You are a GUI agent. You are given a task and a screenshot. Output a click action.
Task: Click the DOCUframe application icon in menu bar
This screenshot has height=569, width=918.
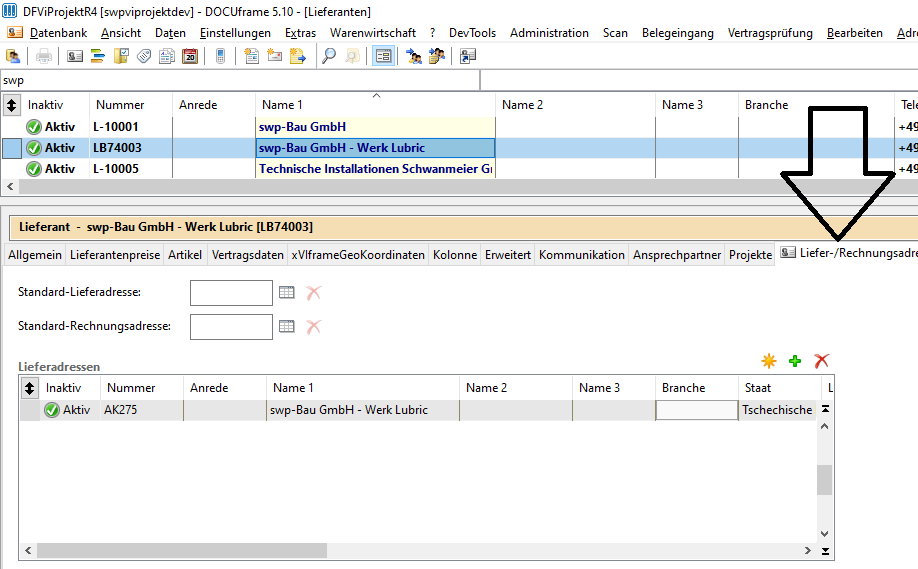click(x=14, y=33)
